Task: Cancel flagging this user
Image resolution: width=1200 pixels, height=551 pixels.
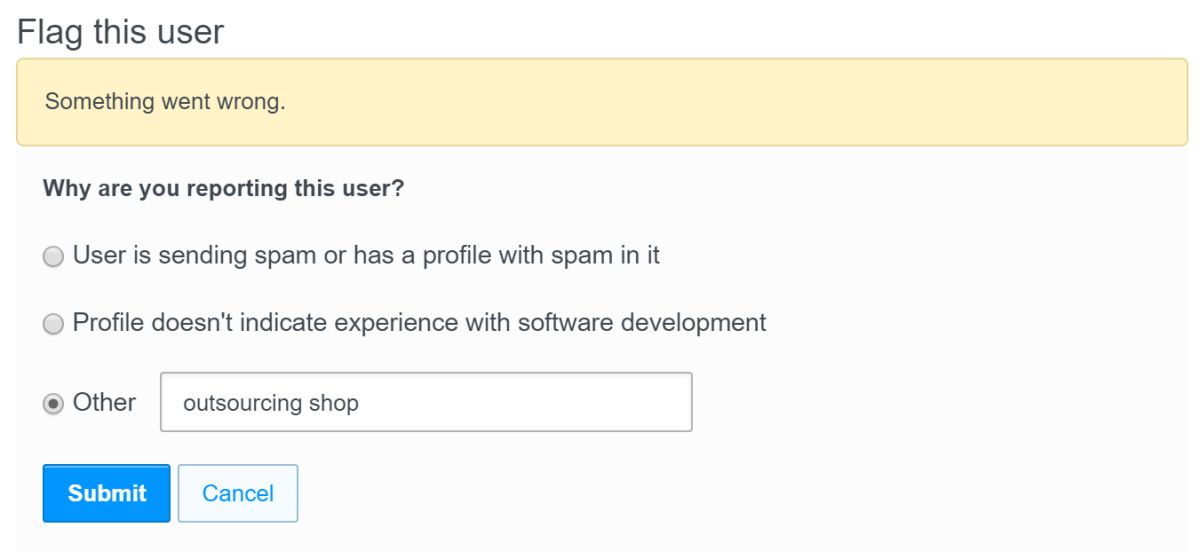Action: [x=238, y=493]
